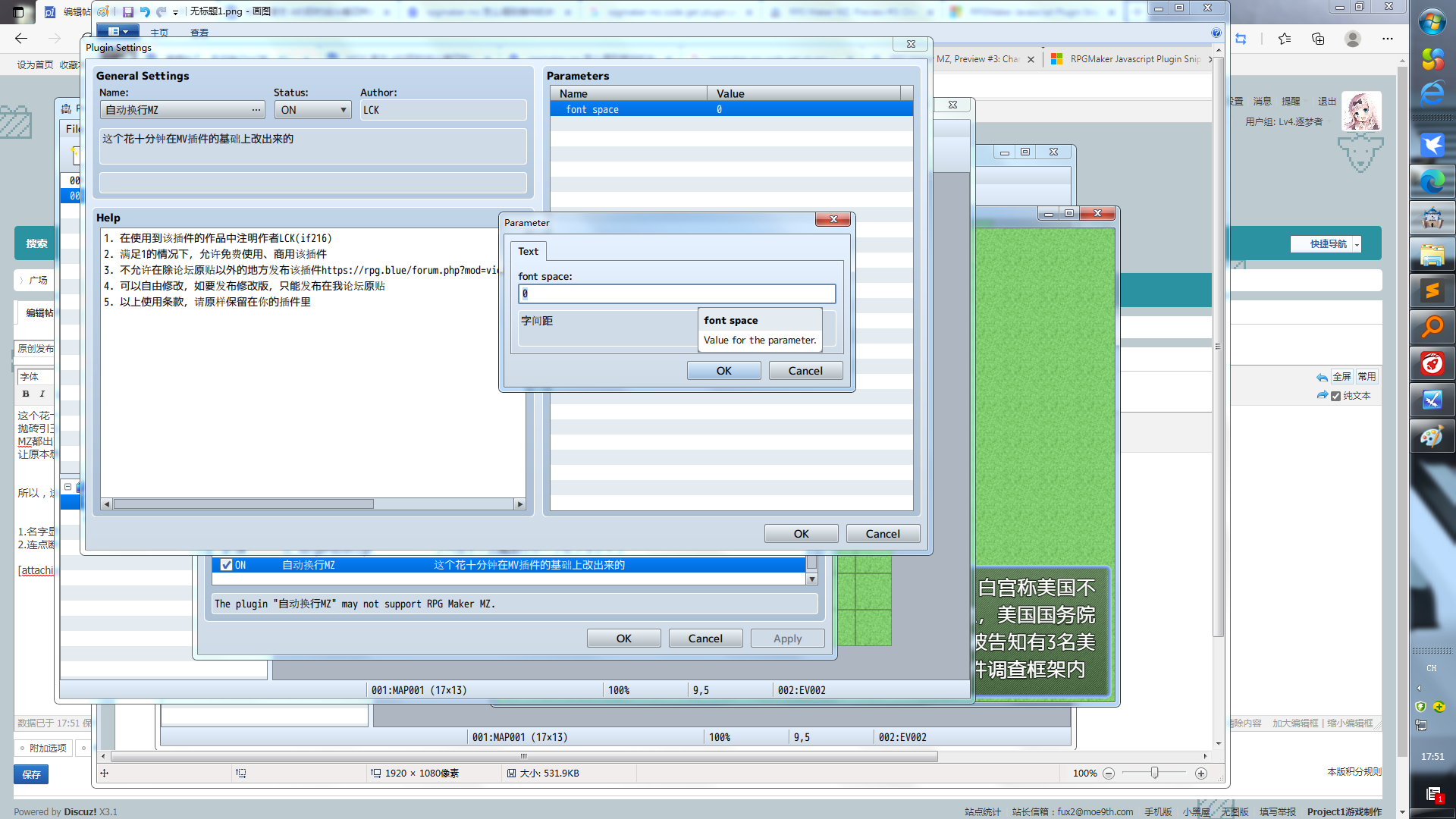Click the Paint zoom in plus button
The height and width of the screenshot is (819, 1456).
point(1200,773)
